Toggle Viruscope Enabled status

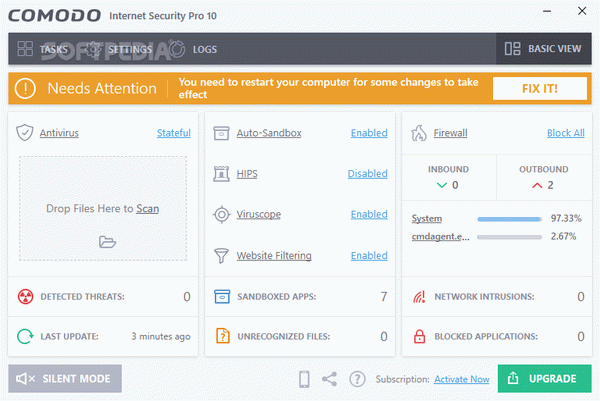[x=369, y=214]
